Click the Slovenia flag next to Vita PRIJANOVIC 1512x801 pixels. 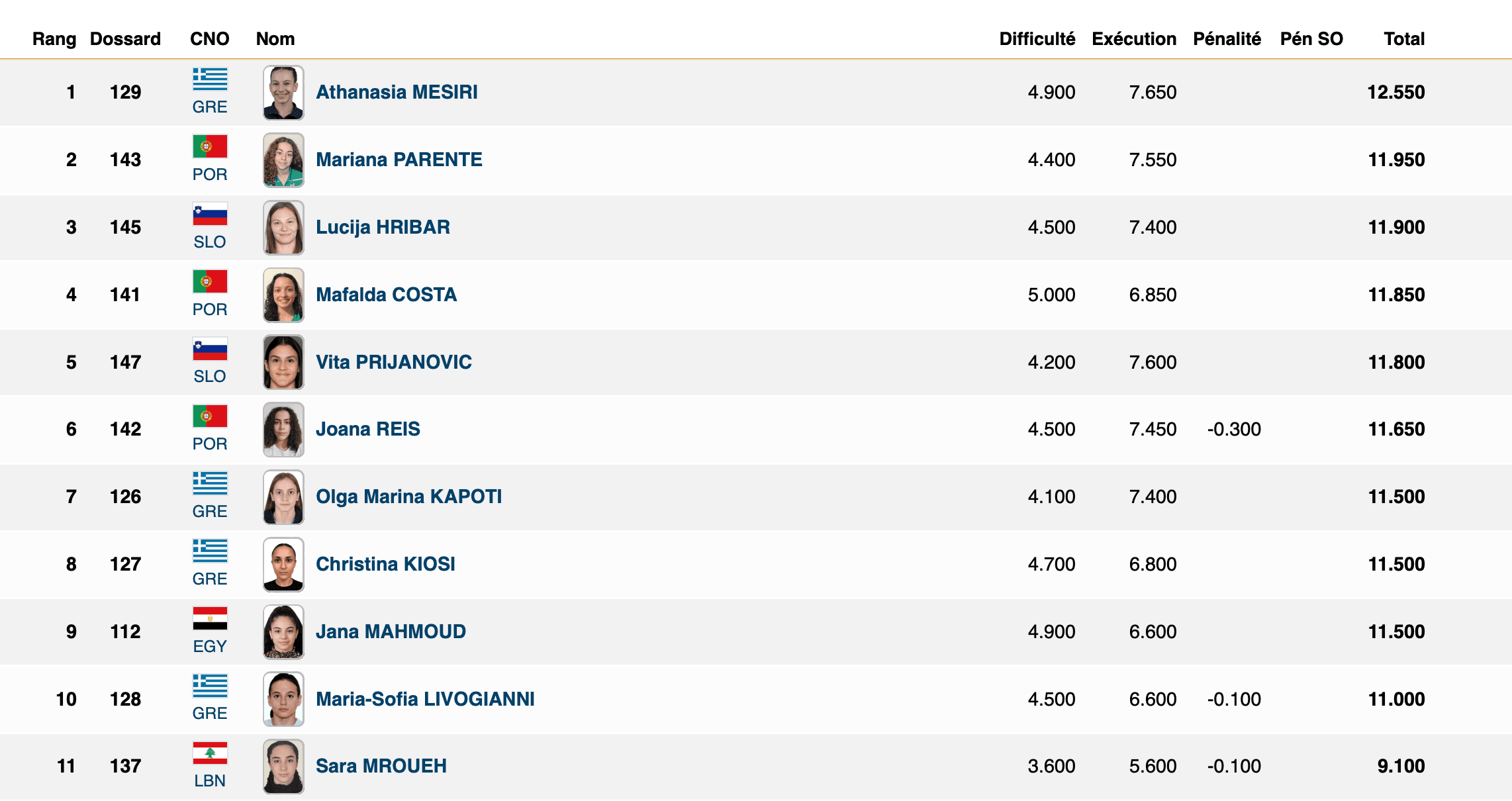click(x=210, y=349)
